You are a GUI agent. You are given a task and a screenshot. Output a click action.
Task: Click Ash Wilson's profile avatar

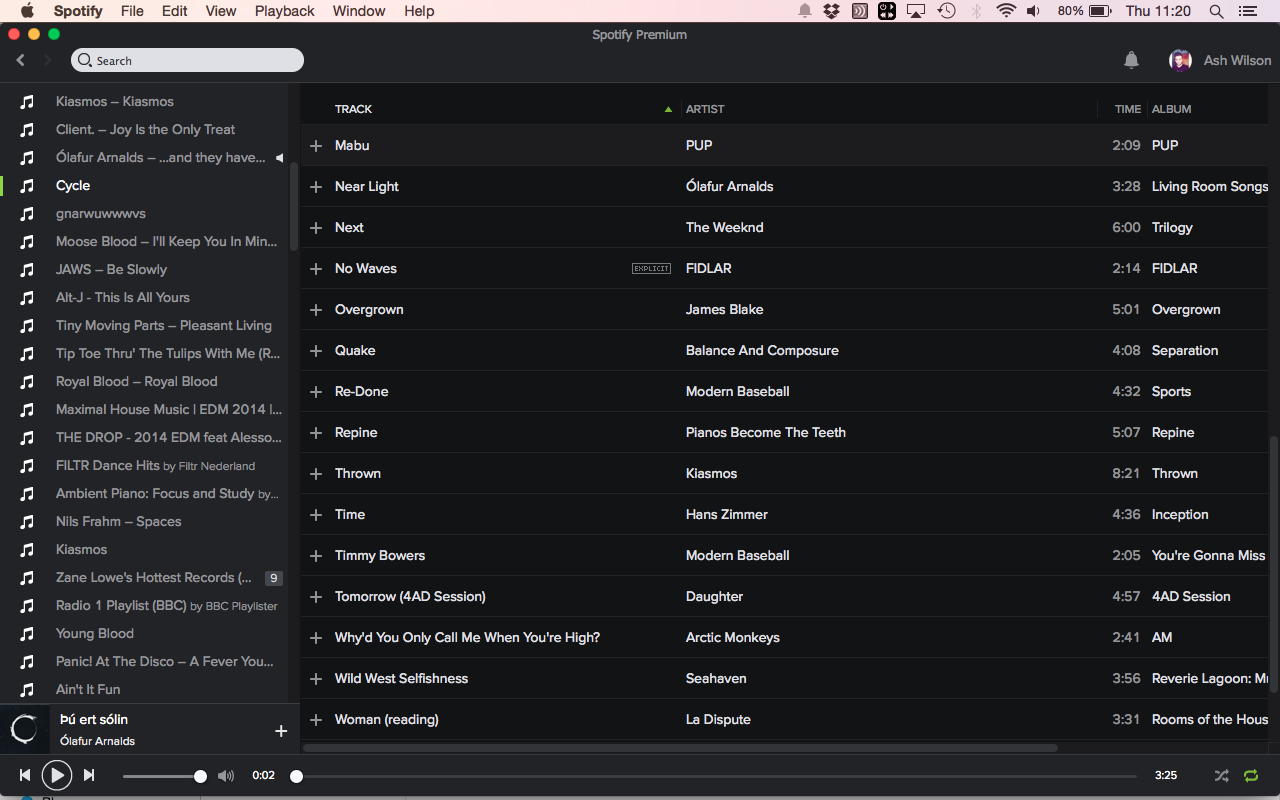pos(1180,61)
